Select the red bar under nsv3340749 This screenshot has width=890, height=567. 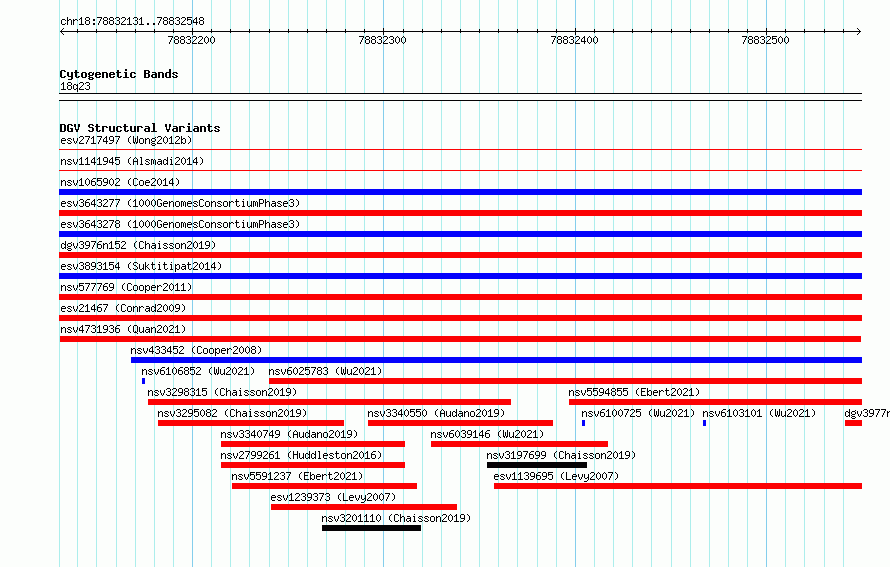(x=313, y=444)
